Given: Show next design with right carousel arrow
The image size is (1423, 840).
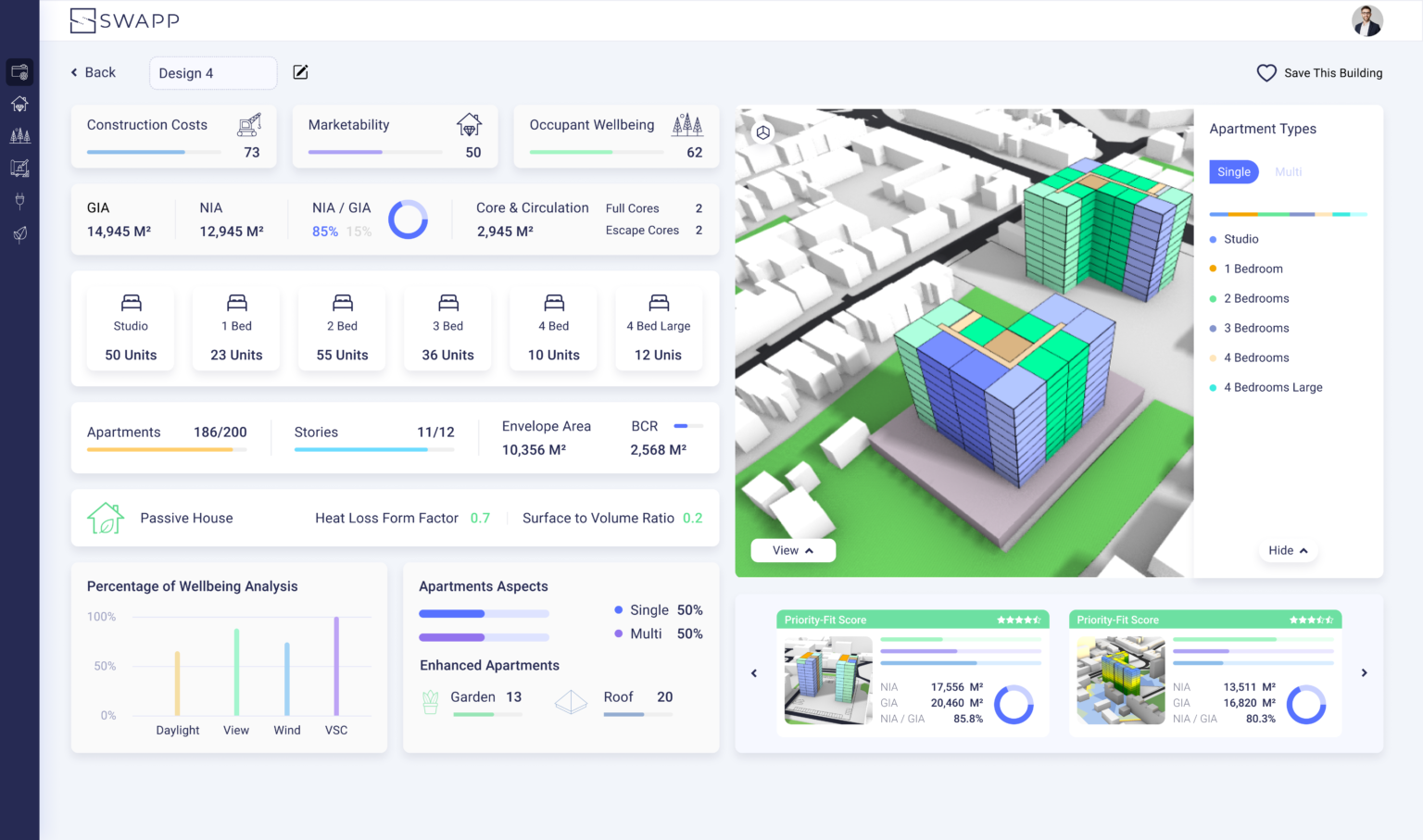Looking at the screenshot, I should (x=1364, y=673).
